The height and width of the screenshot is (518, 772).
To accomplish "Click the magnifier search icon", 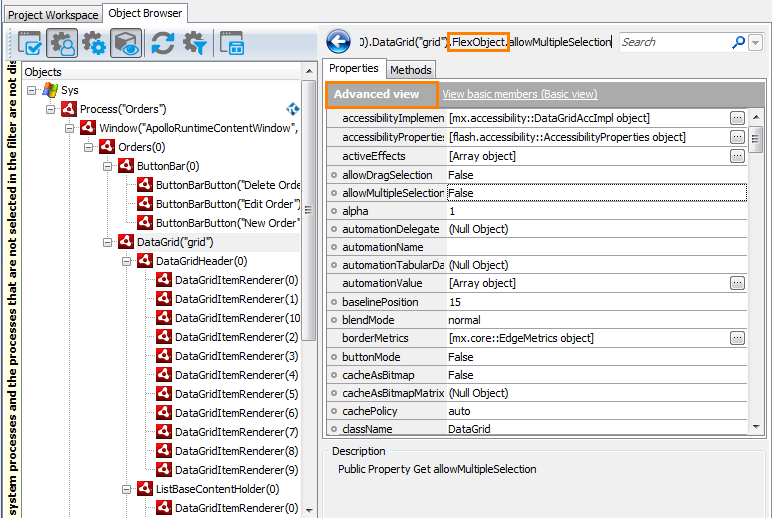I will (739, 42).
